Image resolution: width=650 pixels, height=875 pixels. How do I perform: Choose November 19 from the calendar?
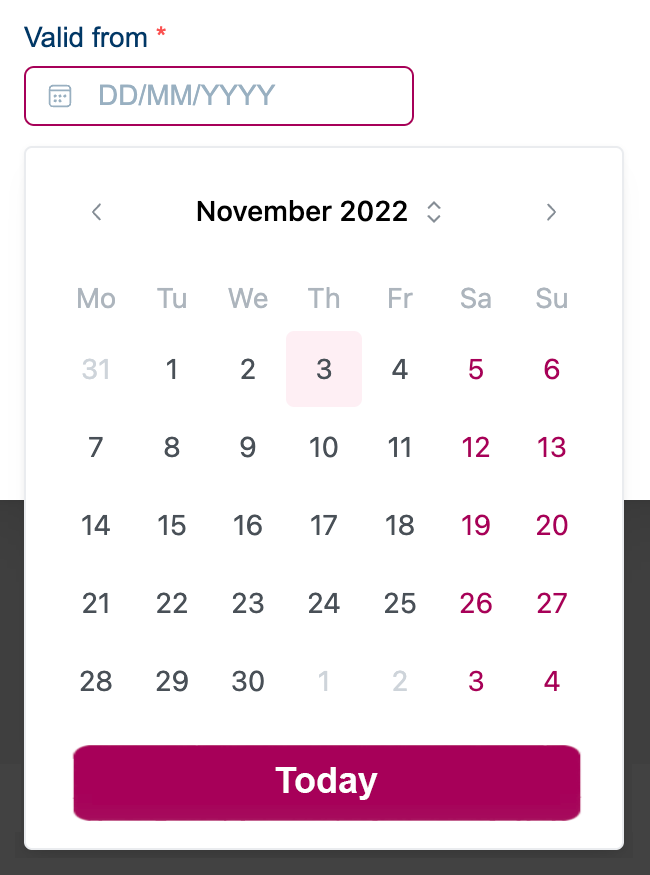(476, 525)
